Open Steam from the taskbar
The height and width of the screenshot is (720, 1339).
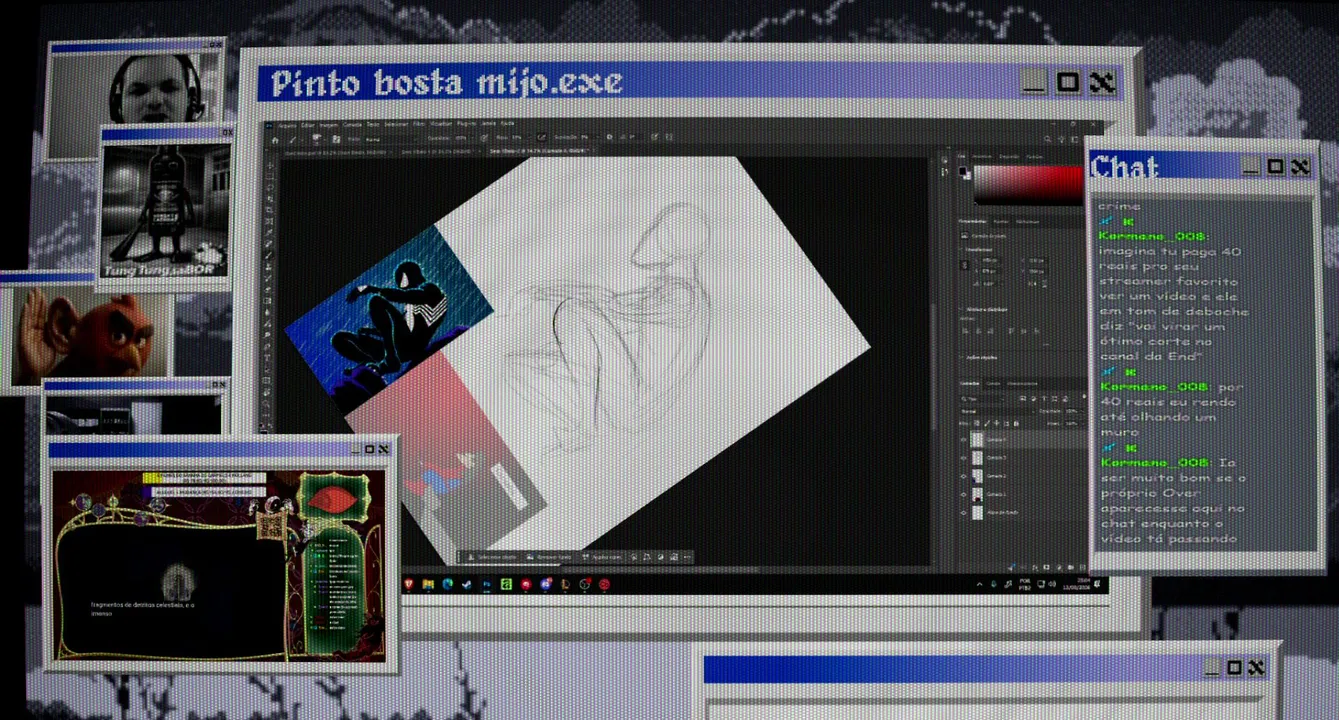tap(467, 584)
